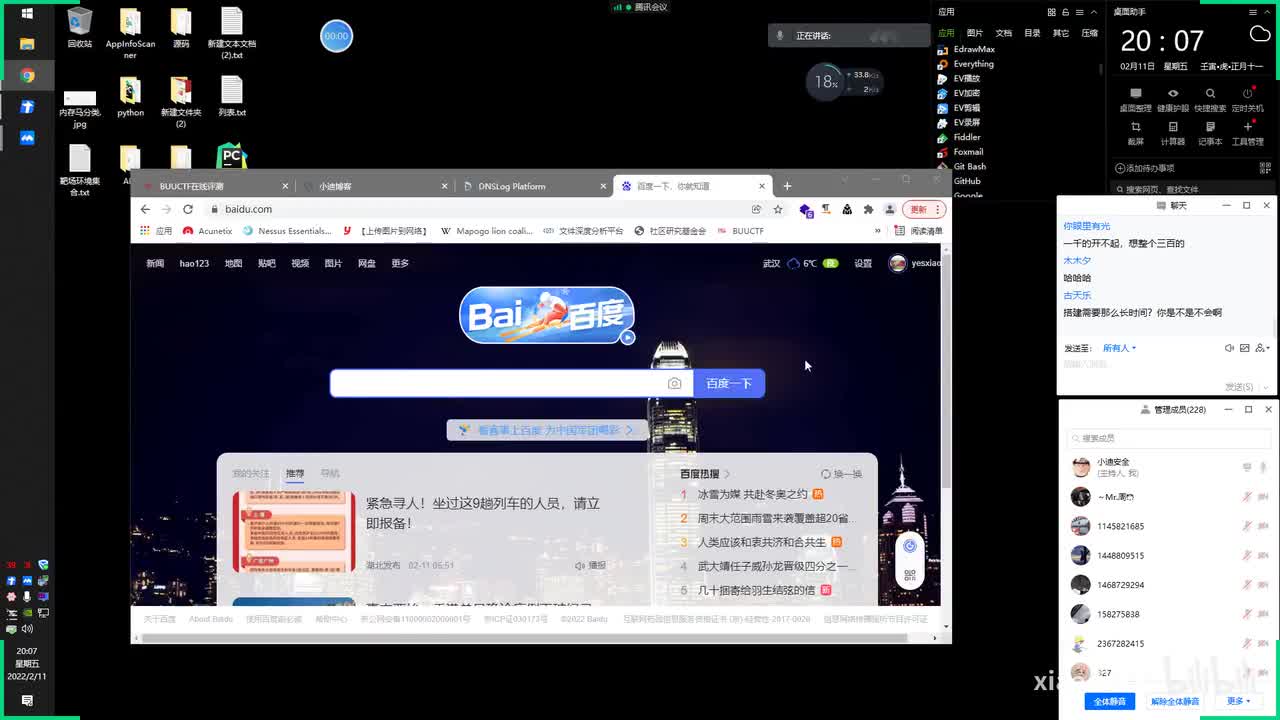
Task: Click the 发送(S) send button
Action: coord(1239,387)
